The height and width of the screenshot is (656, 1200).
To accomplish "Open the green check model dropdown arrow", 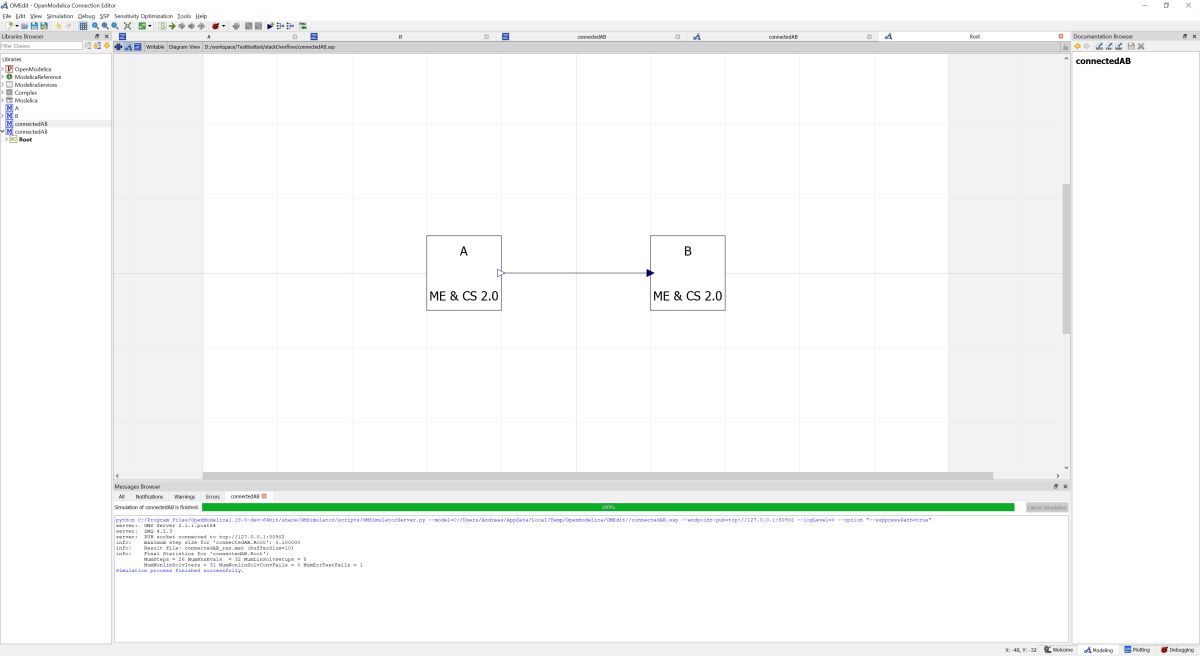I will pyautogui.click(x=150, y=26).
